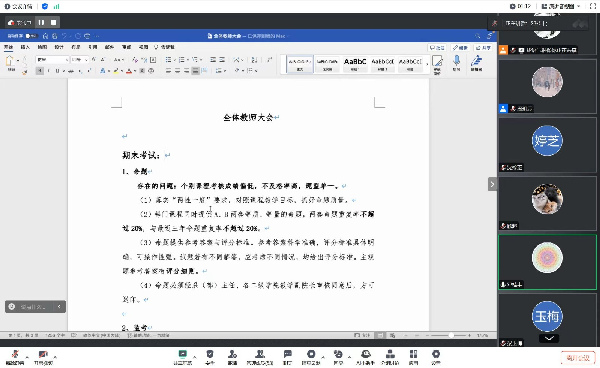Open the layout view dropdown at top right
Image resolution: width=600 pixels, height=368 pixels.
pyautogui.click(x=561, y=6)
